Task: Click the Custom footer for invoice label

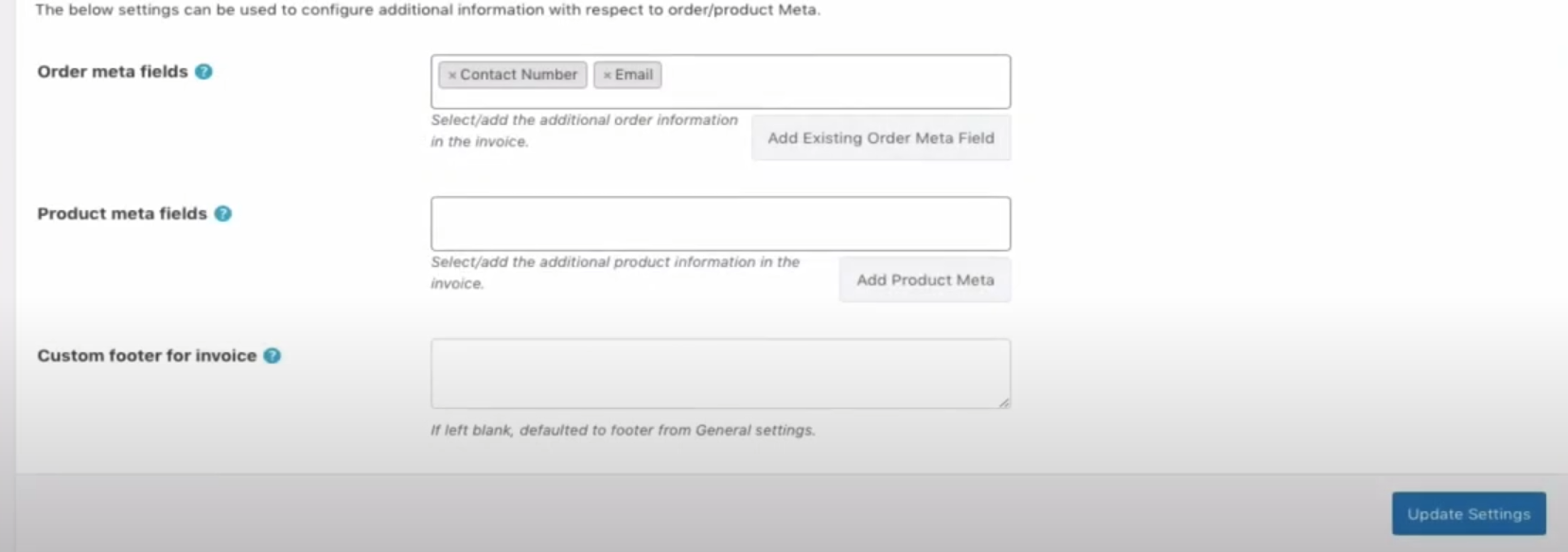Action: 147,356
